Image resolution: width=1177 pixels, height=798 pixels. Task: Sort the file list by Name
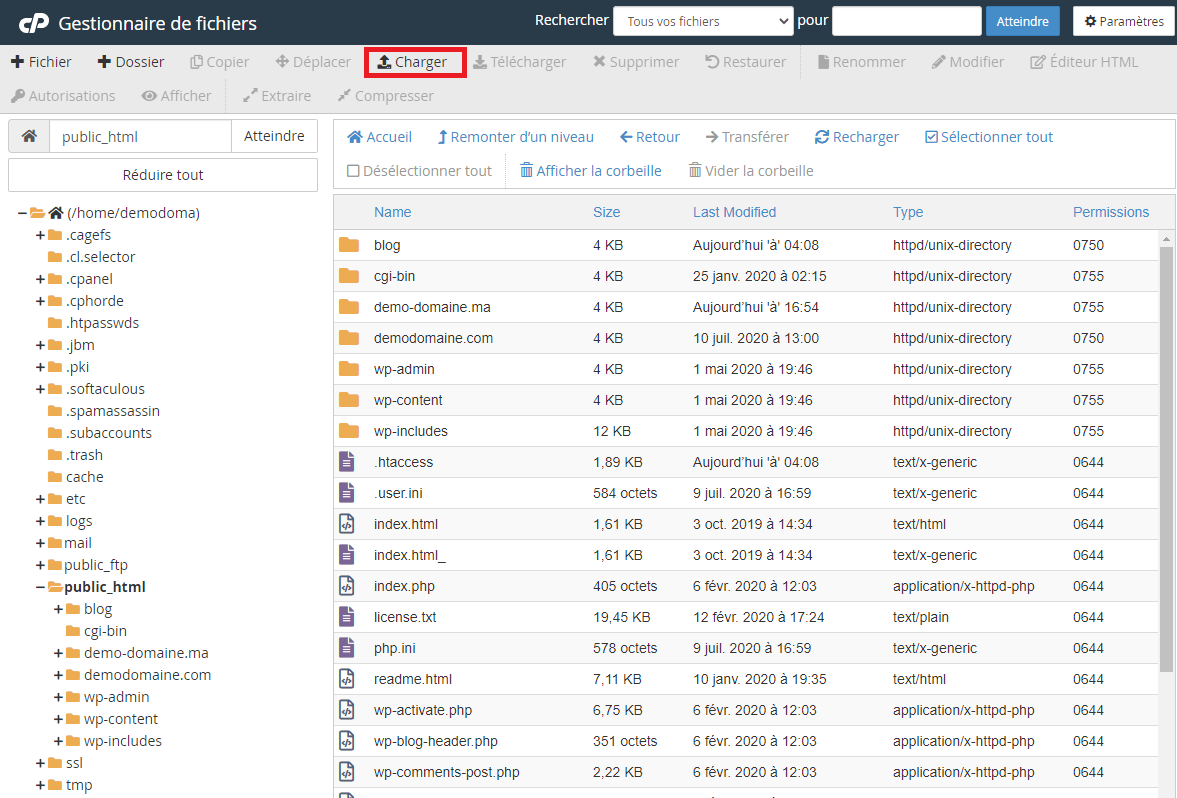pos(393,212)
